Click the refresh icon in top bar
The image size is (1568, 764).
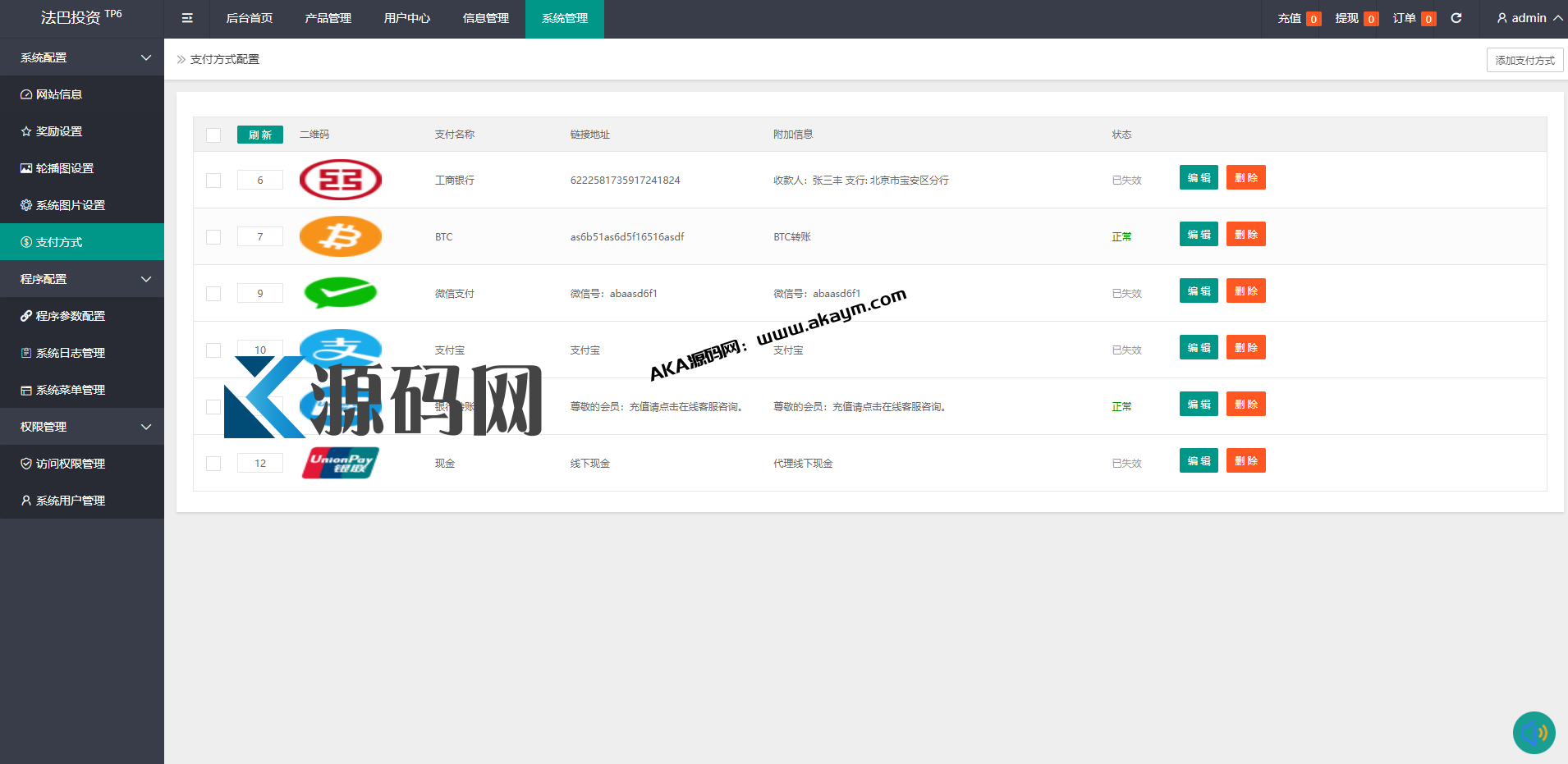pyautogui.click(x=1456, y=18)
